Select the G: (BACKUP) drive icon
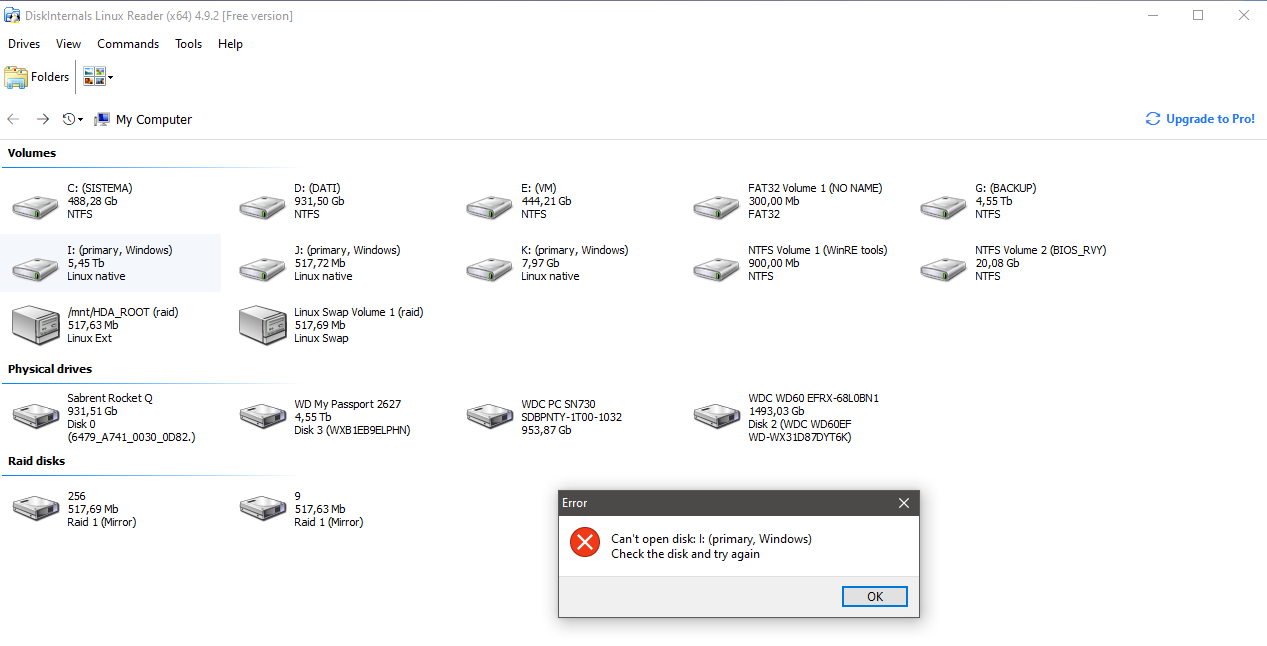This screenshot has height=646, width=1267. (943, 206)
